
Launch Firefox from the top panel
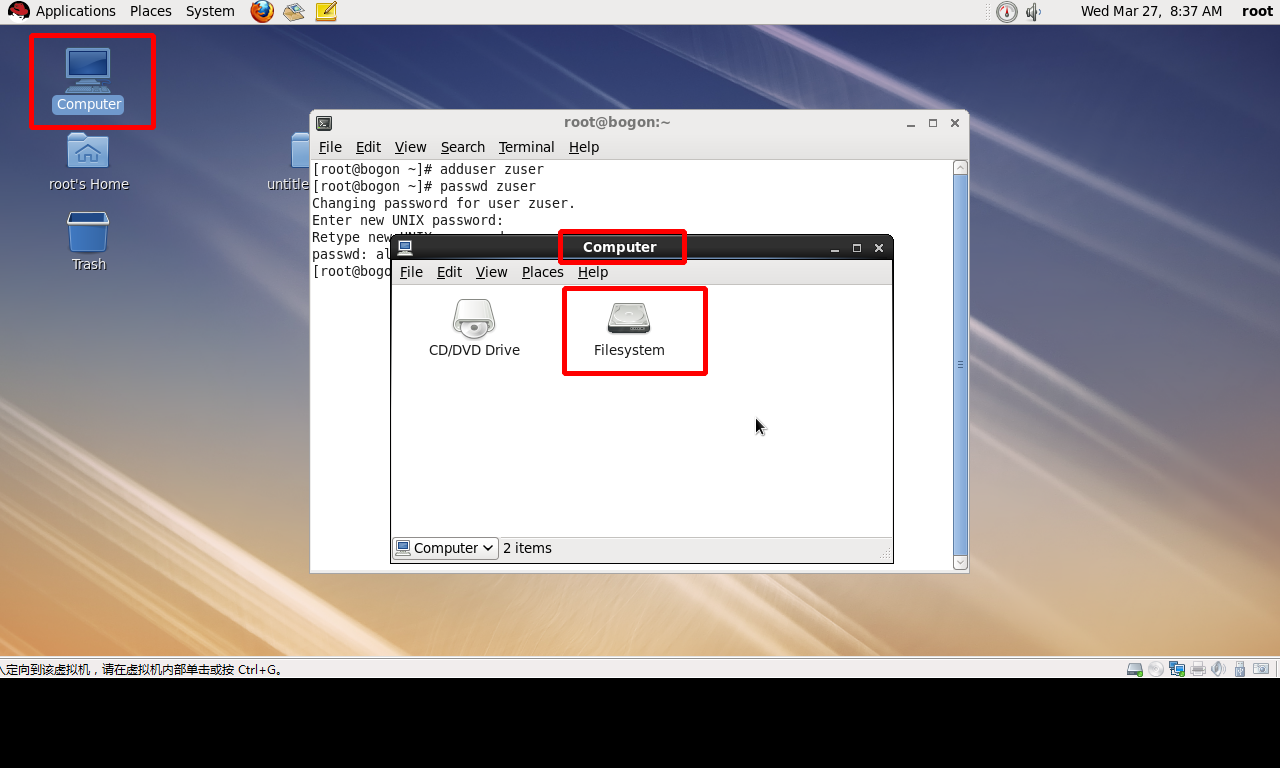click(x=261, y=12)
